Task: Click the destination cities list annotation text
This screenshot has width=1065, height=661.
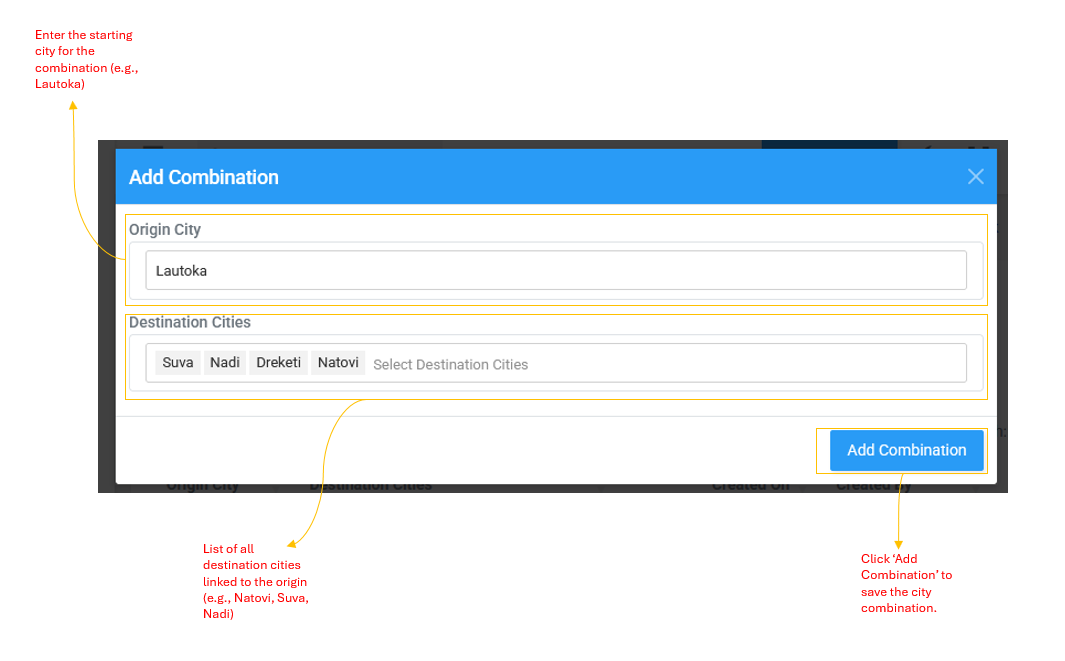Action: tap(255, 581)
